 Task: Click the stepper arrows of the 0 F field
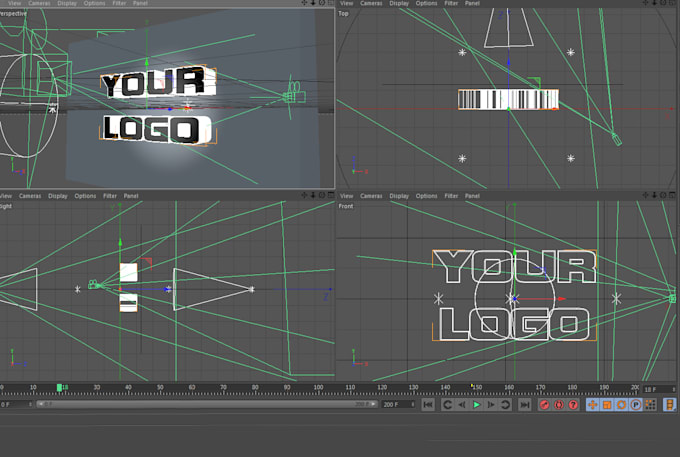click(31, 404)
